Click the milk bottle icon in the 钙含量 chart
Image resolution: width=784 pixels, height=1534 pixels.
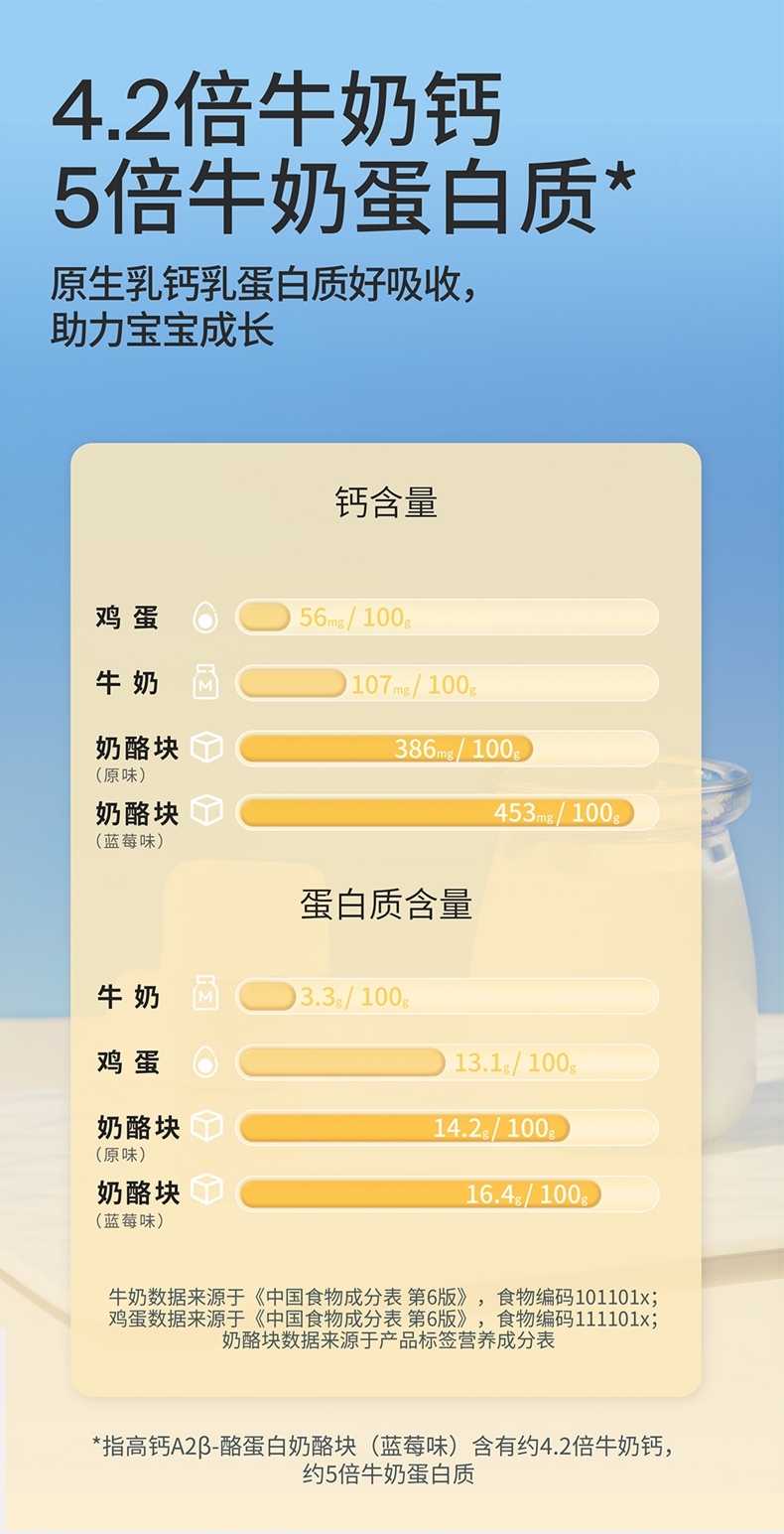click(205, 683)
